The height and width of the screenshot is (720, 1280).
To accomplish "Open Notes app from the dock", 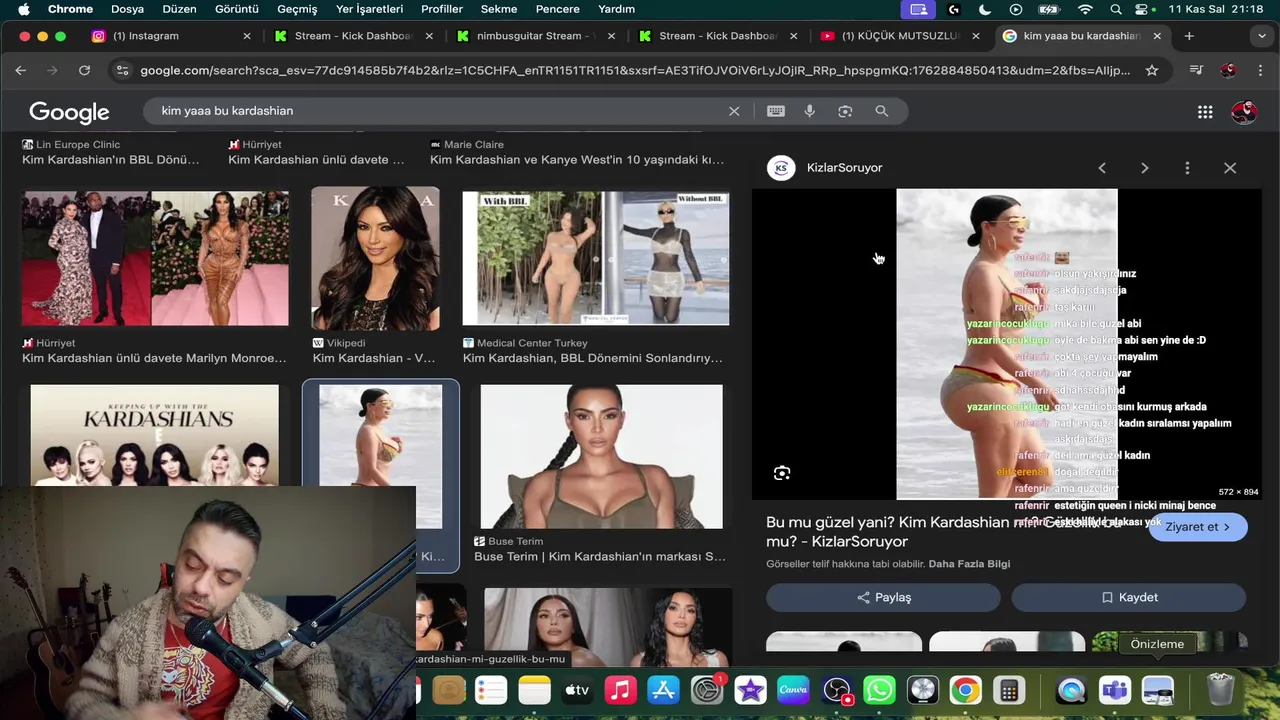I will point(535,690).
